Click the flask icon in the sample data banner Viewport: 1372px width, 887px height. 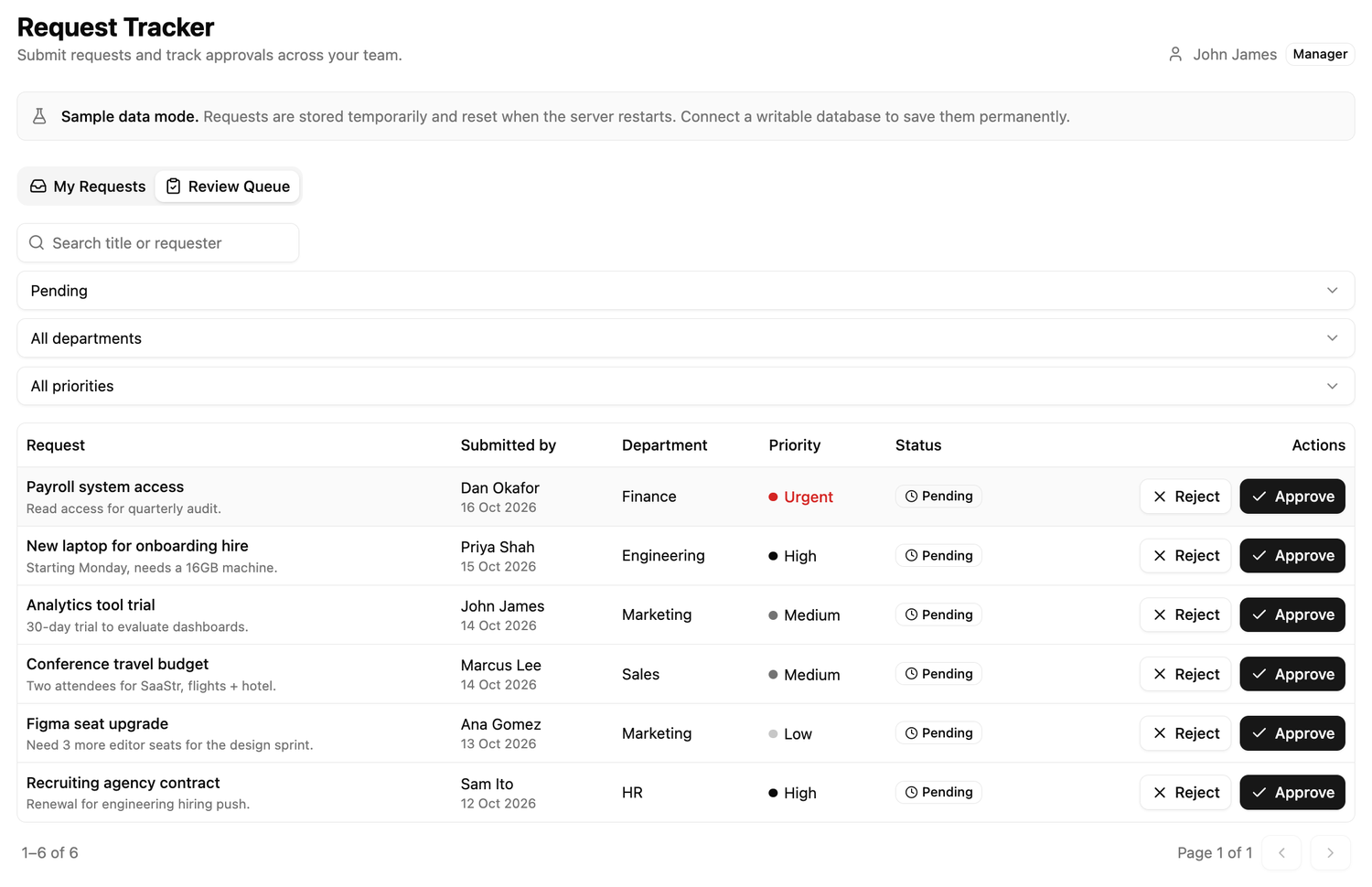coord(39,116)
